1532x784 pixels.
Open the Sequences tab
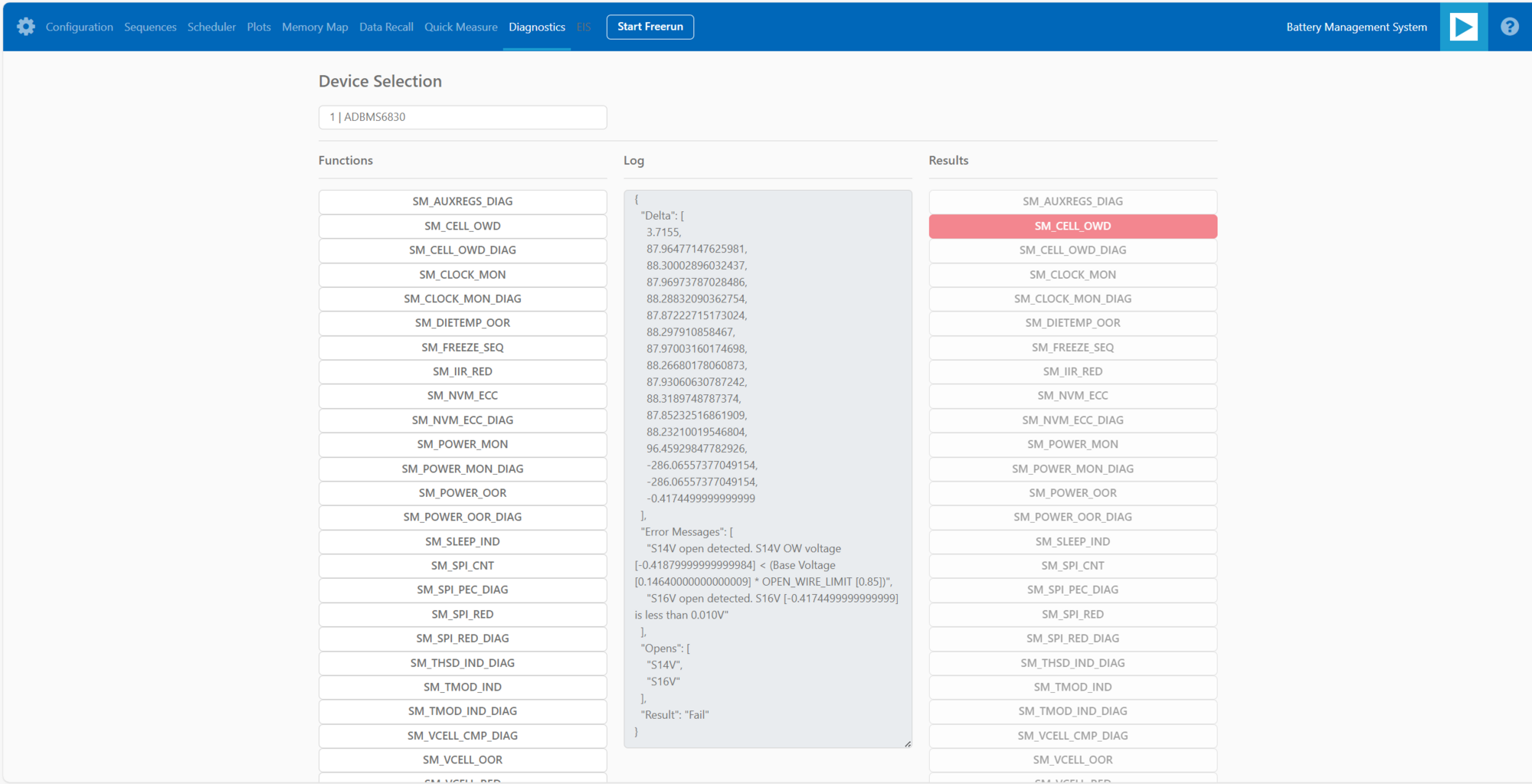pos(150,27)
